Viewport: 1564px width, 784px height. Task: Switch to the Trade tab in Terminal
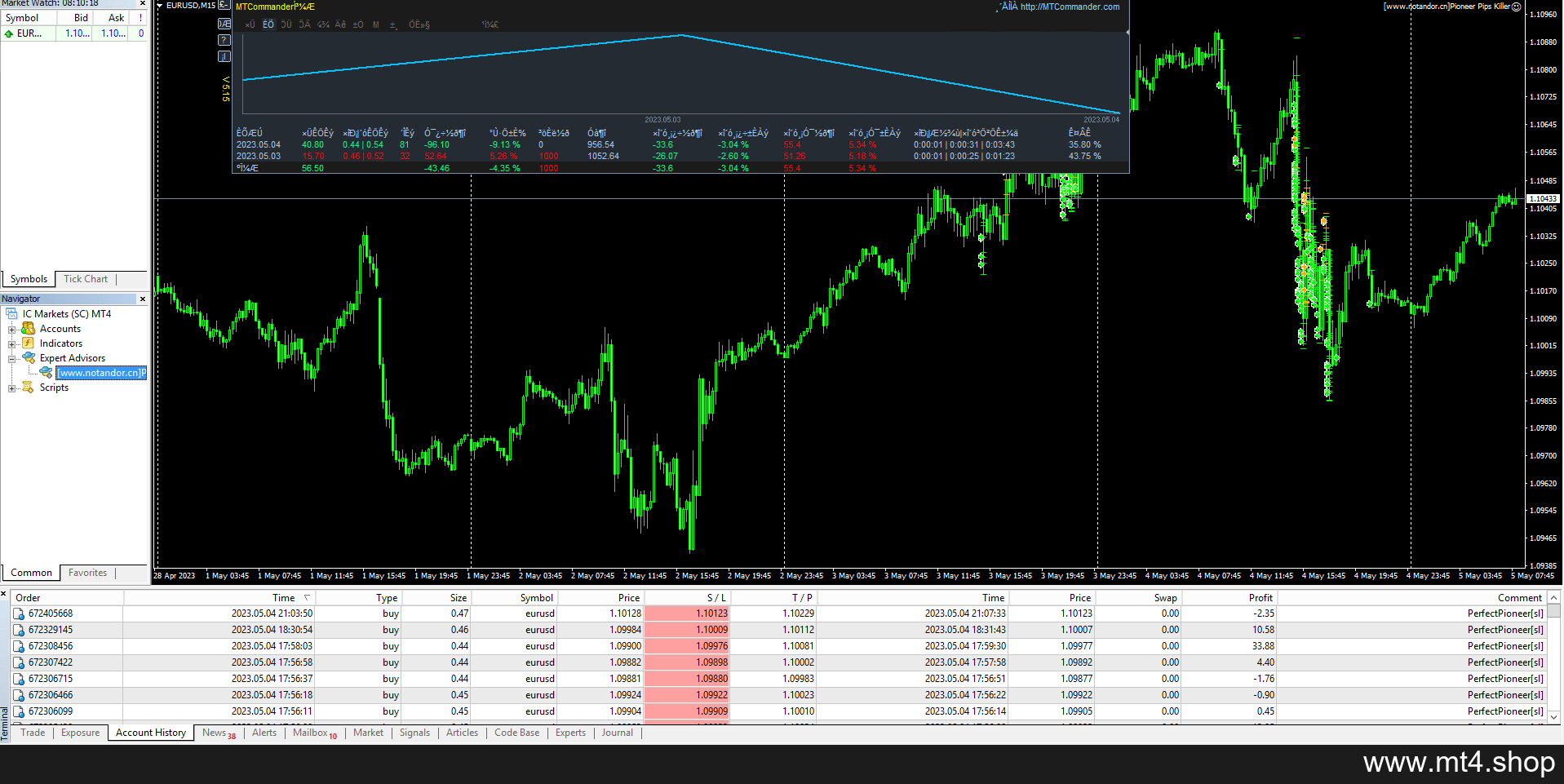tap(33, 733)
